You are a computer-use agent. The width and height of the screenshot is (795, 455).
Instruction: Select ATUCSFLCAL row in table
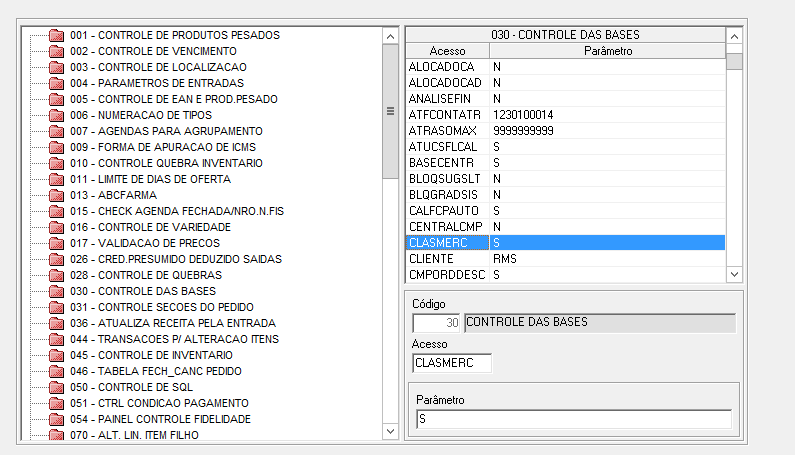(x=565, y=147)
